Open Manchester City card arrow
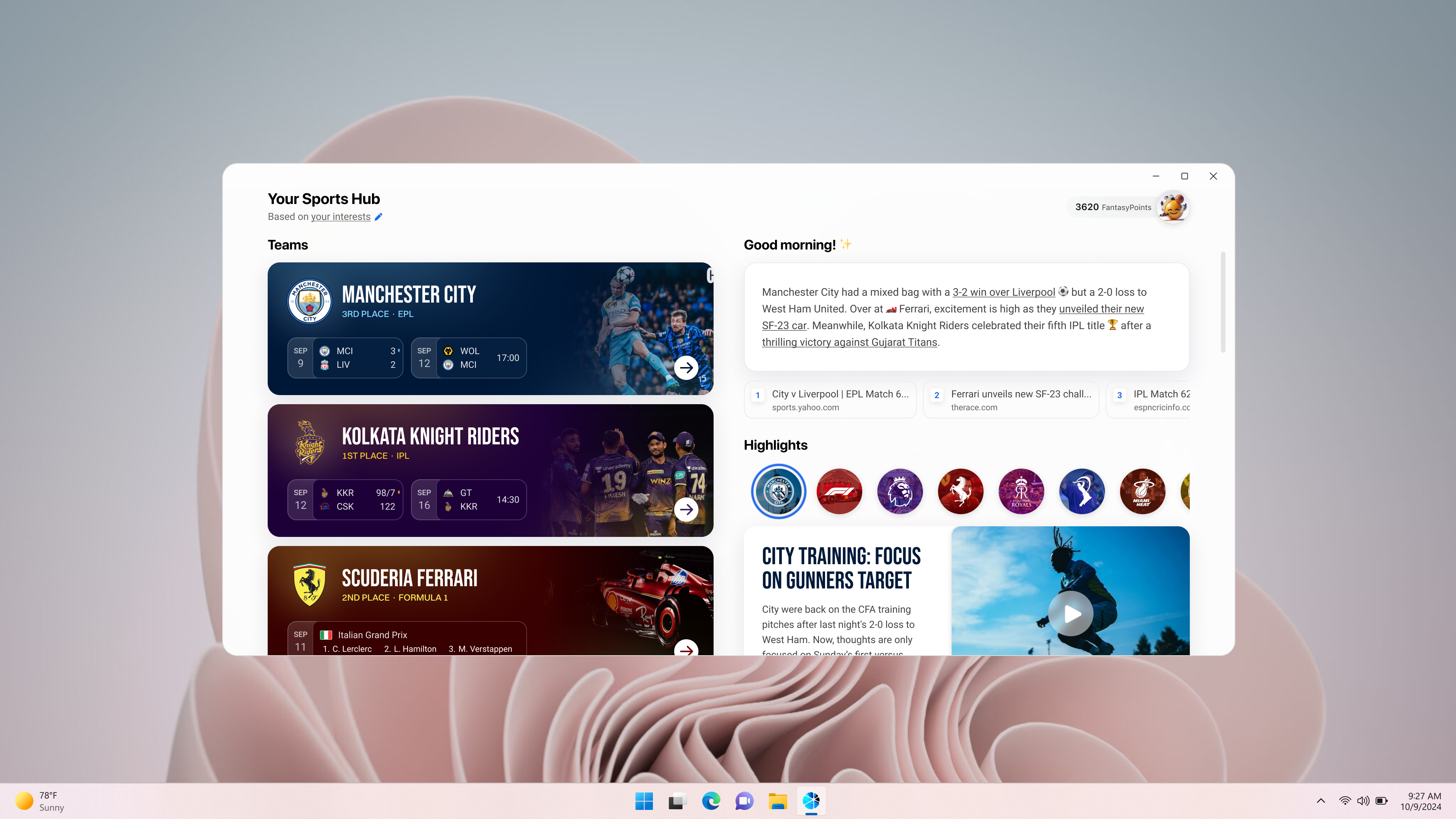The height and width of the screenshot is (819, 1456). point(686,368)
